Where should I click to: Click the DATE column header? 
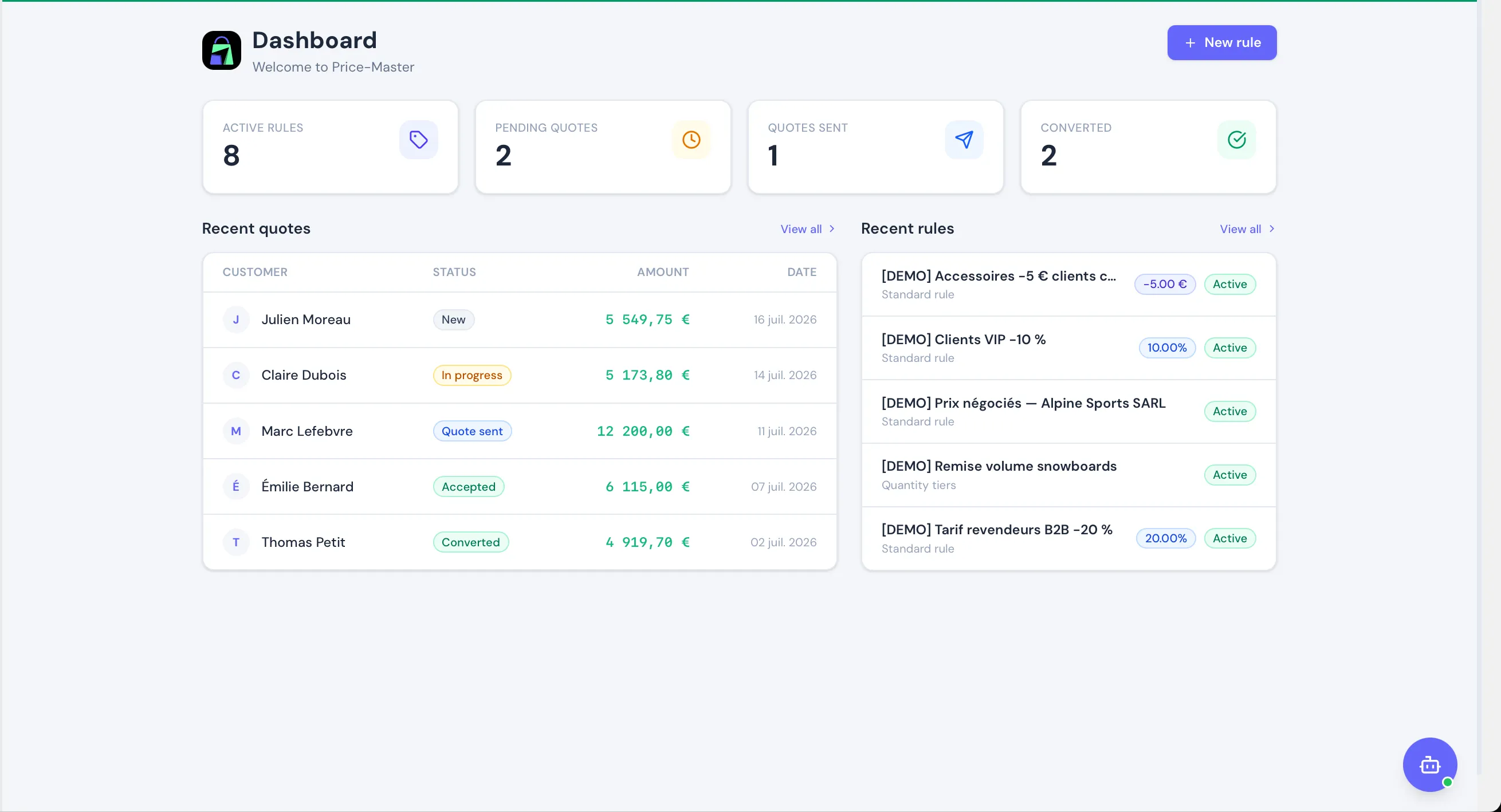pyautogui.click(x=802, y=272)
